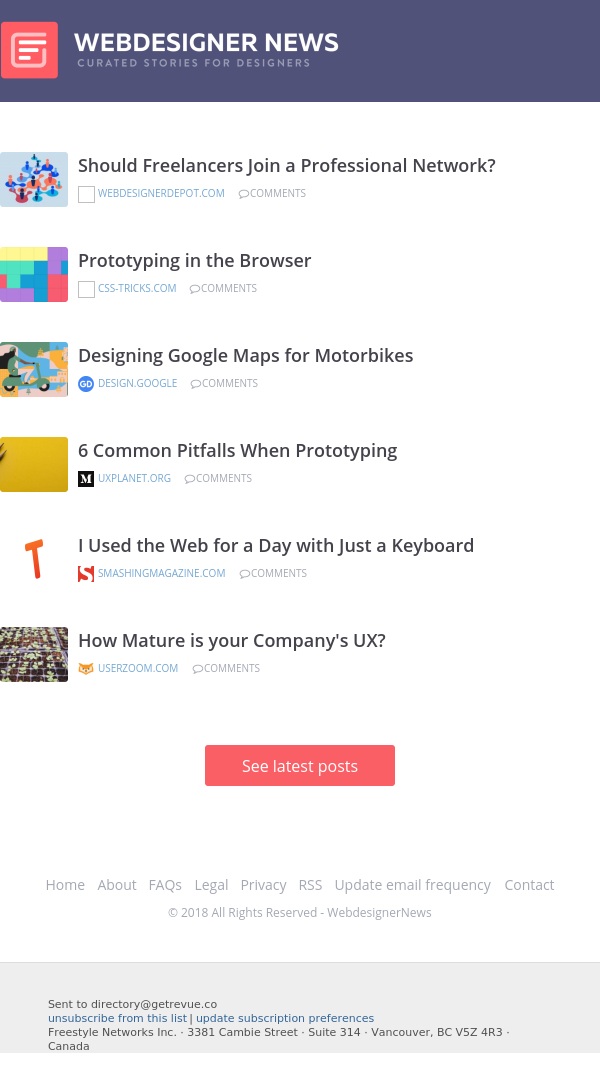Click unsubscribe from this list link
Image resolution: width=600 pixels, height=1074 pixels.
tap(117, 1018)
